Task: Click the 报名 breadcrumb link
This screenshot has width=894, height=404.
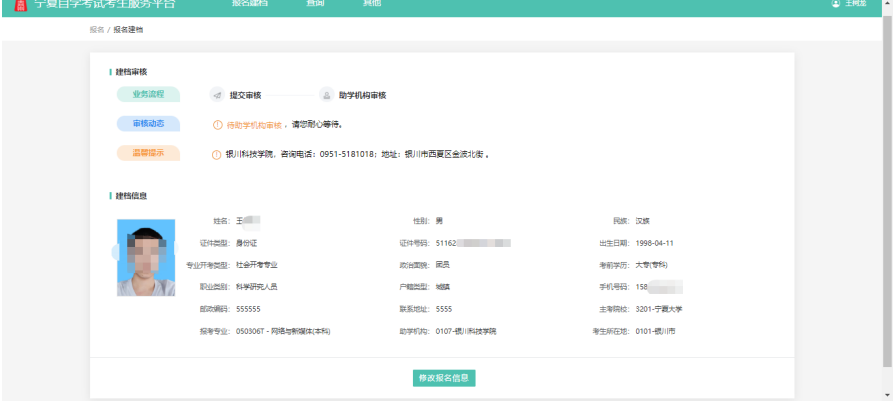Action: pos(96,30)
